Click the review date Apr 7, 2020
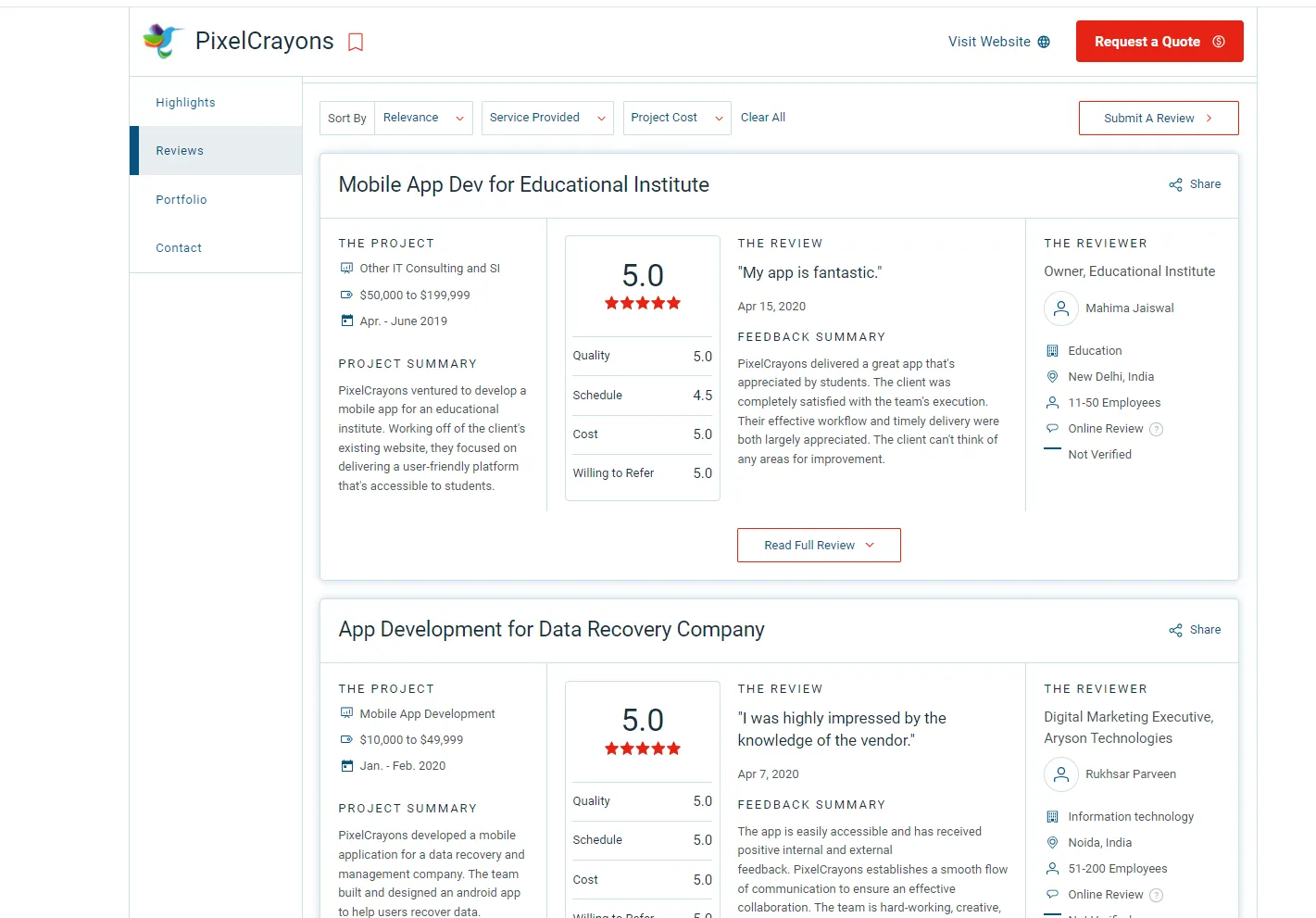Image resolution: width=1316 pixels, height=918 pixels. 768,774
